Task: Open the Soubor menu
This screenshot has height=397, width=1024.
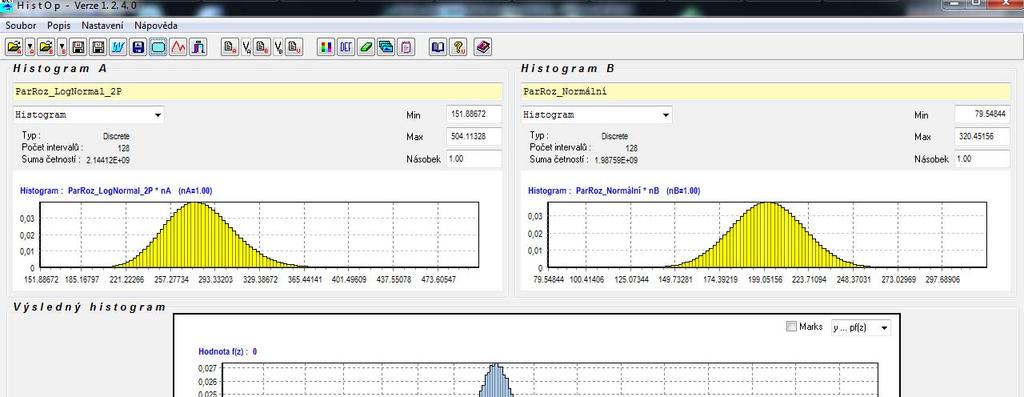Action: point(21,25)
